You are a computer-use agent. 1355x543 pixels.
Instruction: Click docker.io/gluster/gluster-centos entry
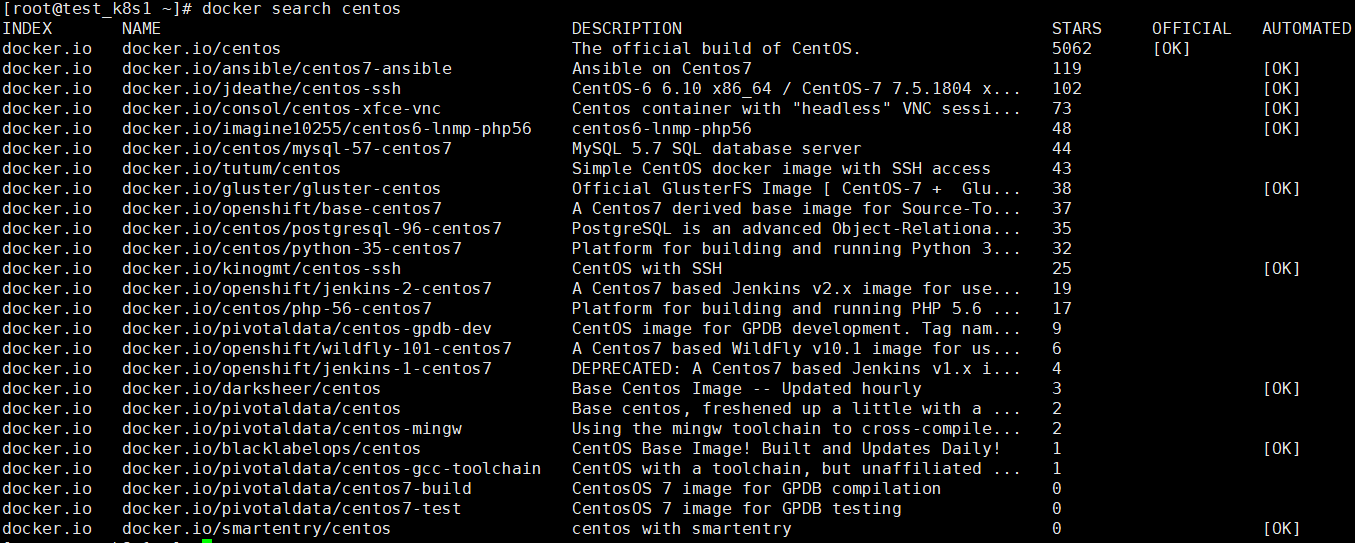281,189
